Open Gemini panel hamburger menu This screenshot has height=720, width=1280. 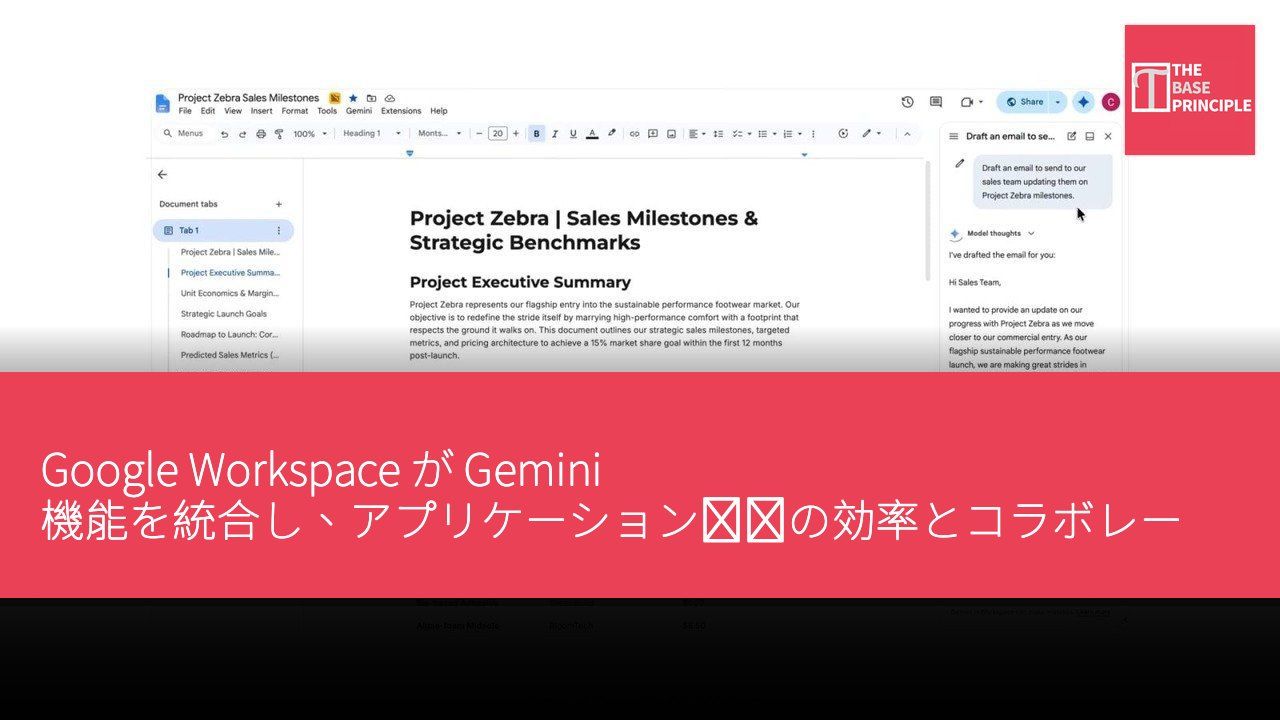tap(954, 136)
